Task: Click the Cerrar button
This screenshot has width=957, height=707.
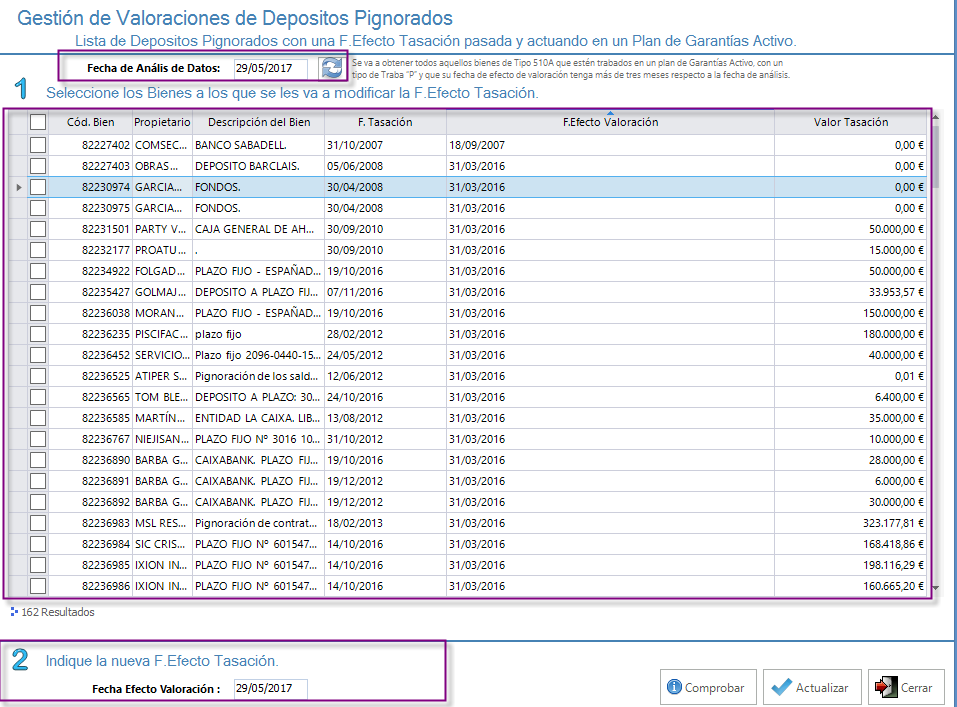Action: point(905,687)
